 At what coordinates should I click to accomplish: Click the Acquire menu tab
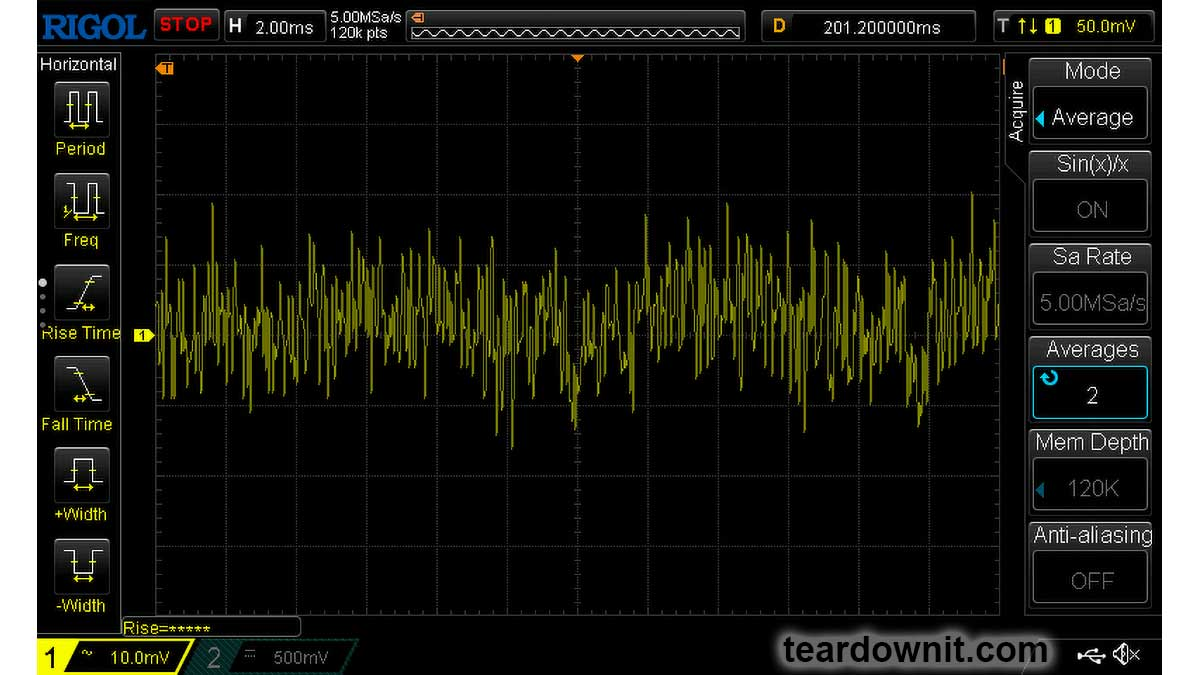(x=1016, y=111)
